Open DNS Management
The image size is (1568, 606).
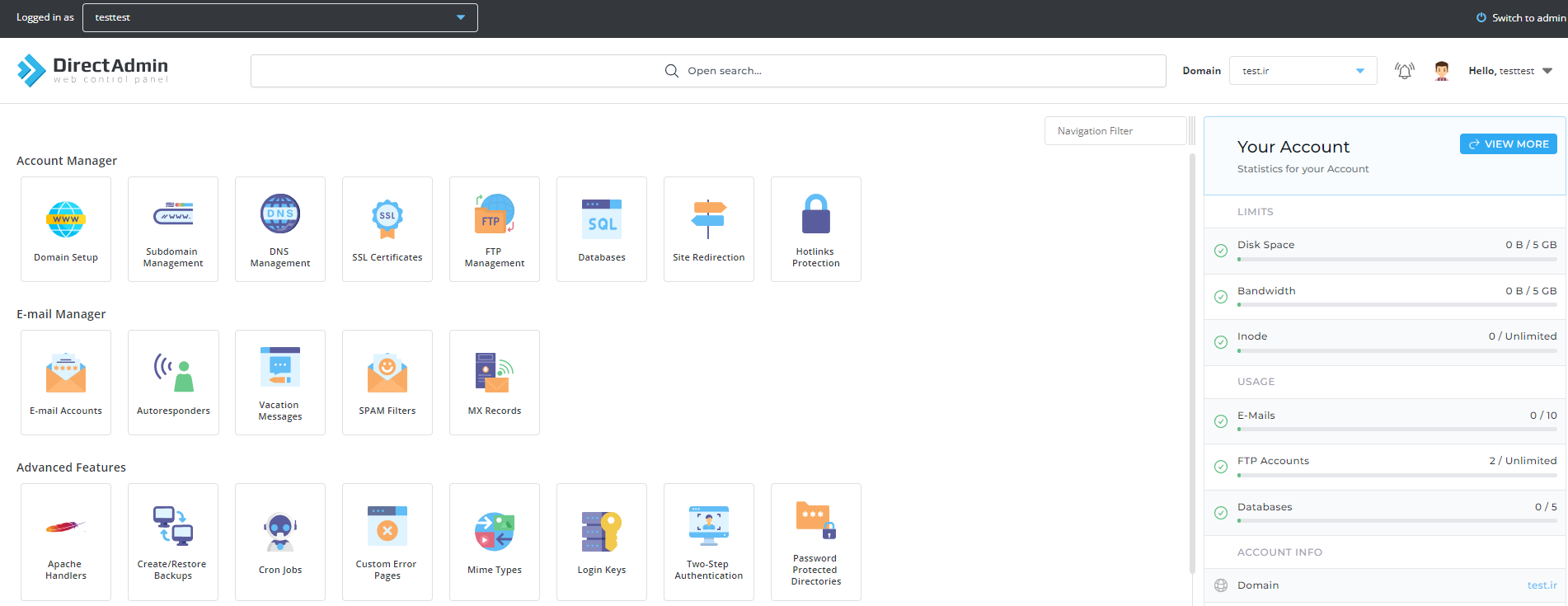pyautogui.click(x=280, y=229)
